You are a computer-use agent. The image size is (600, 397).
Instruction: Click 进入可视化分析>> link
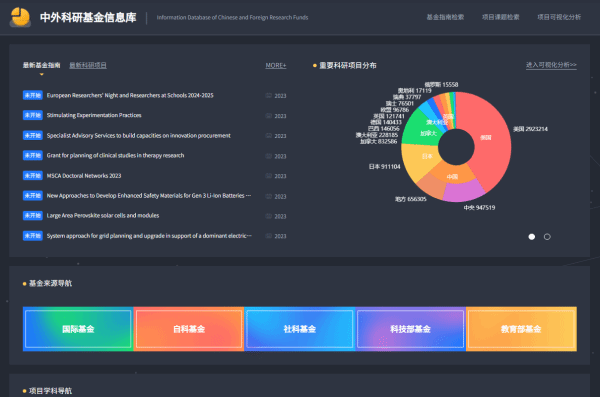click(x=551, y=65)
